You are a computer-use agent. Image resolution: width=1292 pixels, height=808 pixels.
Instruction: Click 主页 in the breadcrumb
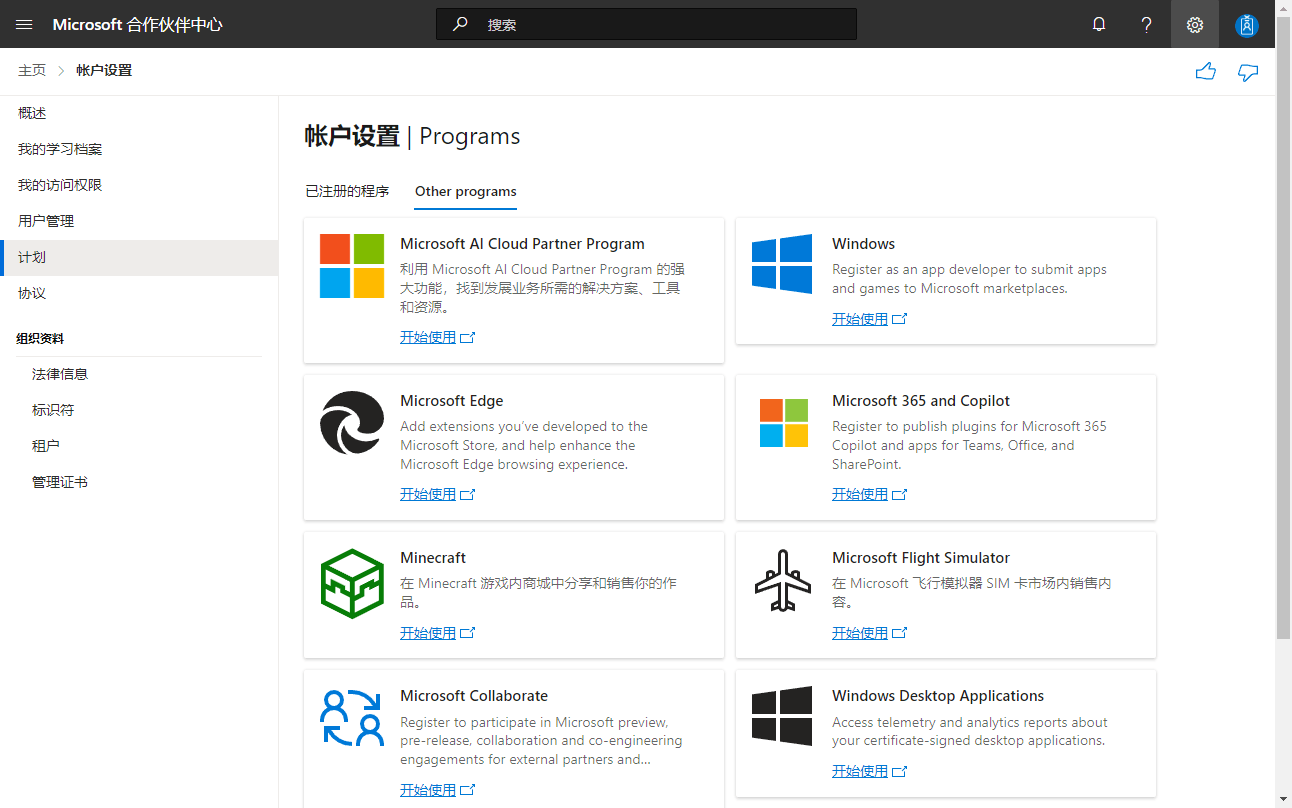tap(32, 70)
